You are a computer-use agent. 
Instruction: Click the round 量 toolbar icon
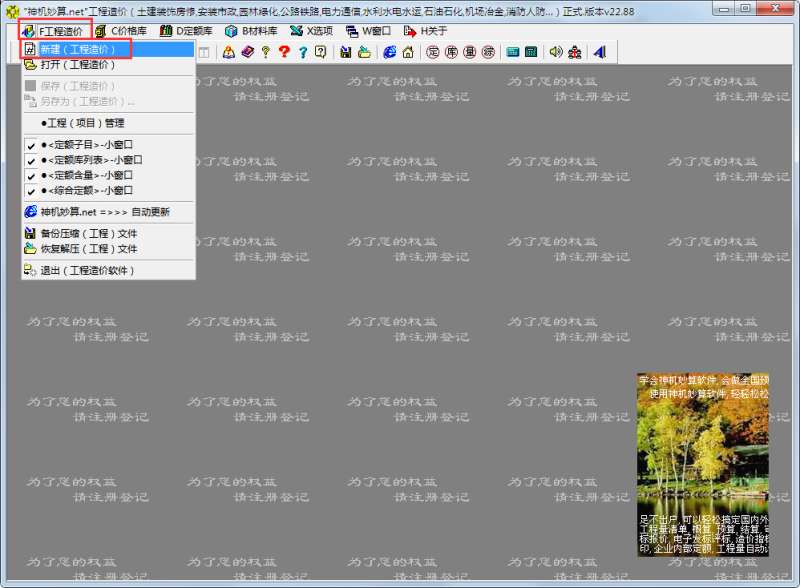coord(470,52)
